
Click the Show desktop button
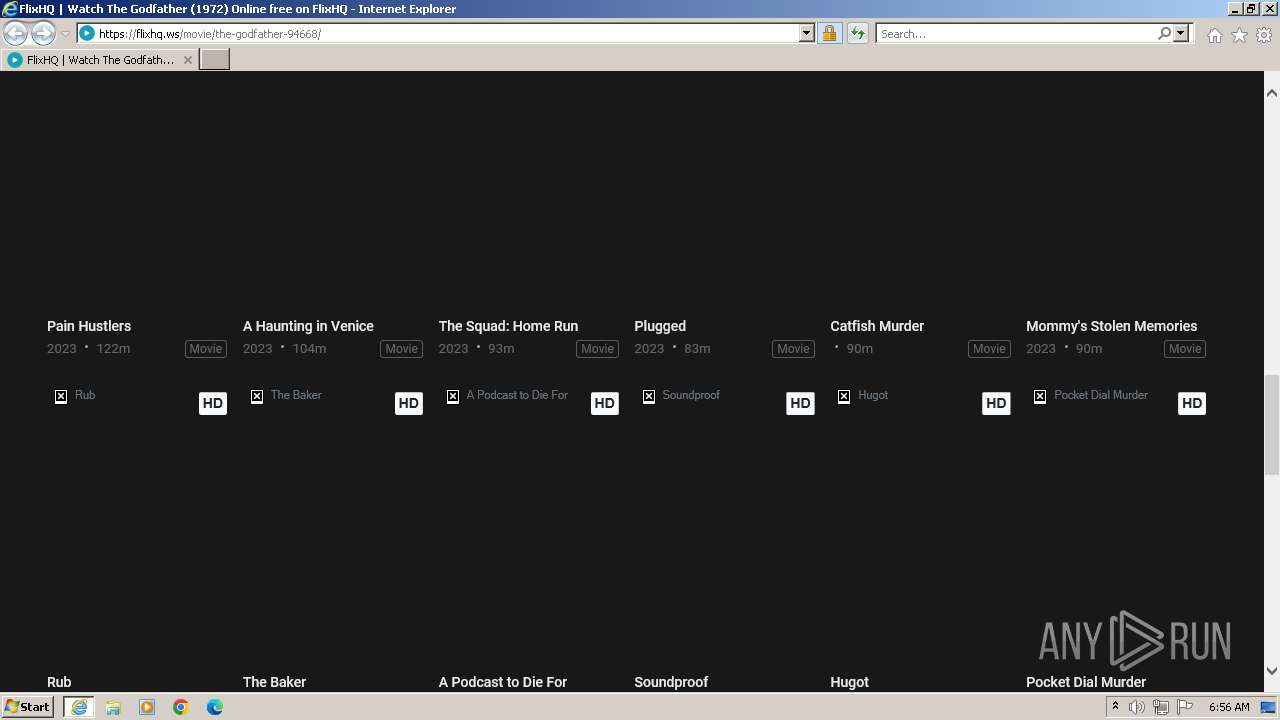[1270, 707]
